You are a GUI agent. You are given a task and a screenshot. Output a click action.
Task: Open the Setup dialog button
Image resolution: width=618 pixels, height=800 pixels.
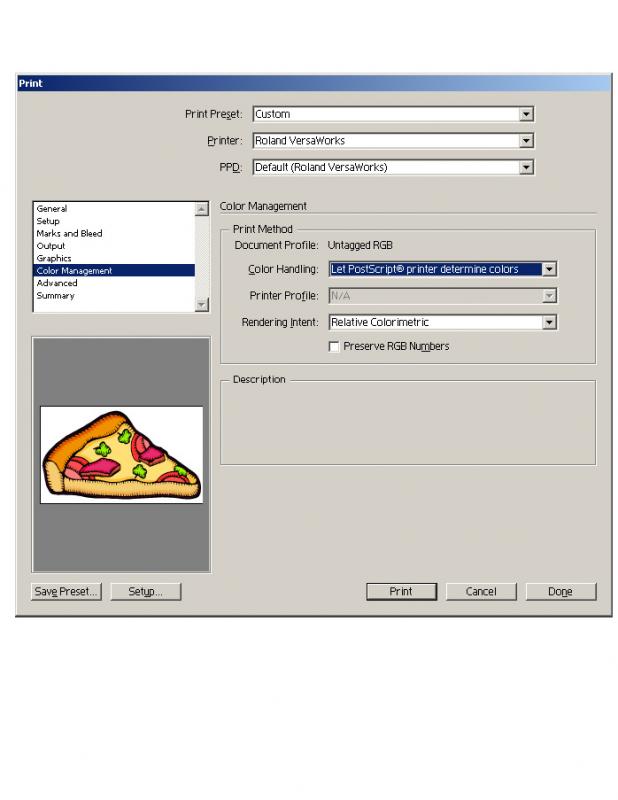[145, 591]
